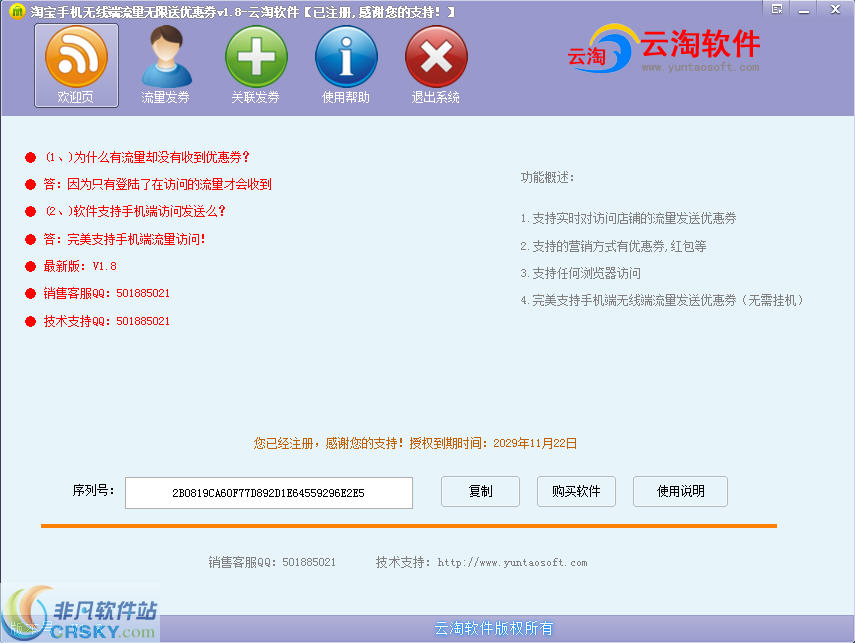Open the 使用帮助 help section
Screen dimensions: 855x643
click(346, 62)
